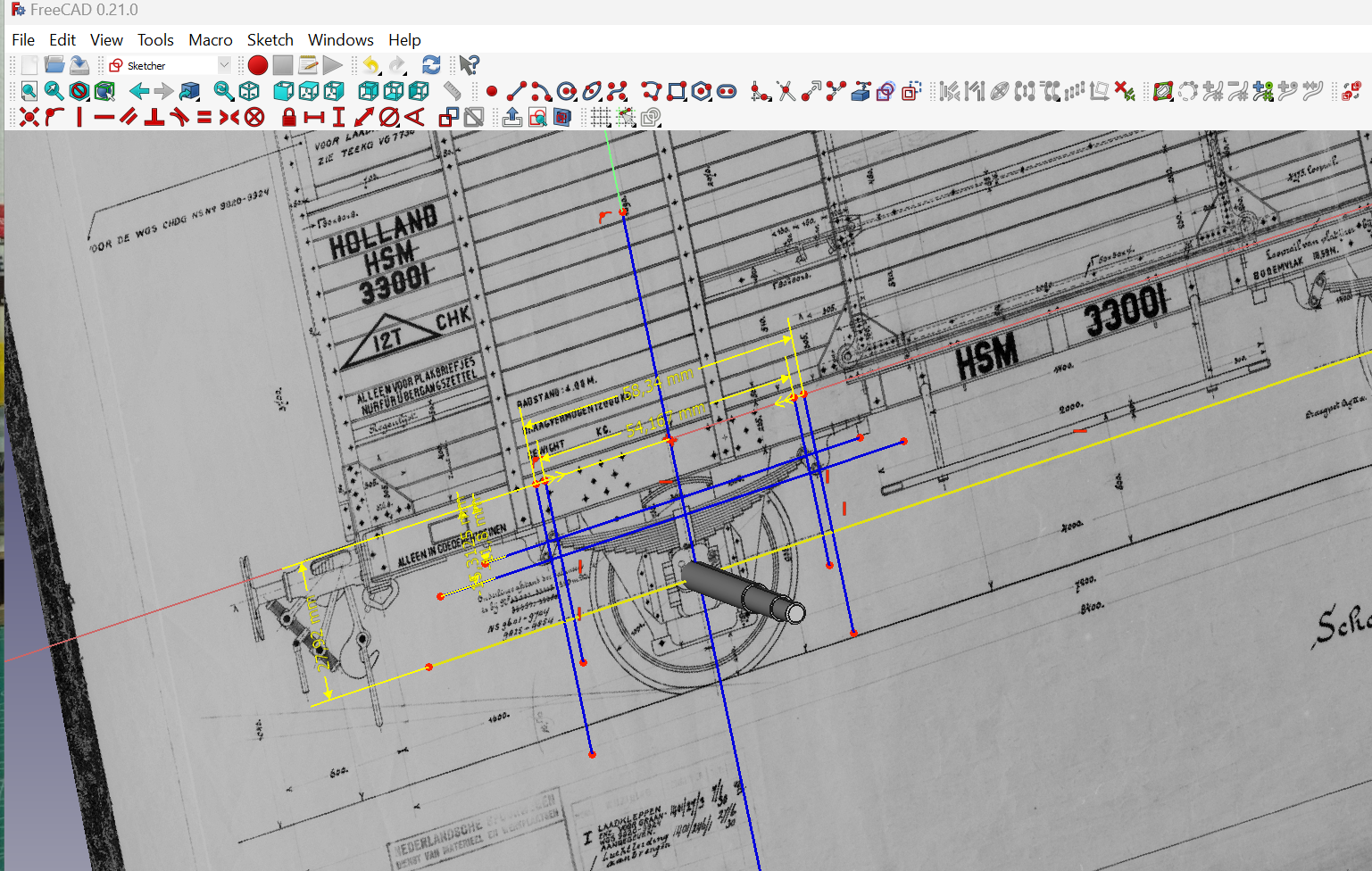Open the Edit menu
Image resolution: width=1372 pixels, height=871 pixels.
[x=62, y=39]
